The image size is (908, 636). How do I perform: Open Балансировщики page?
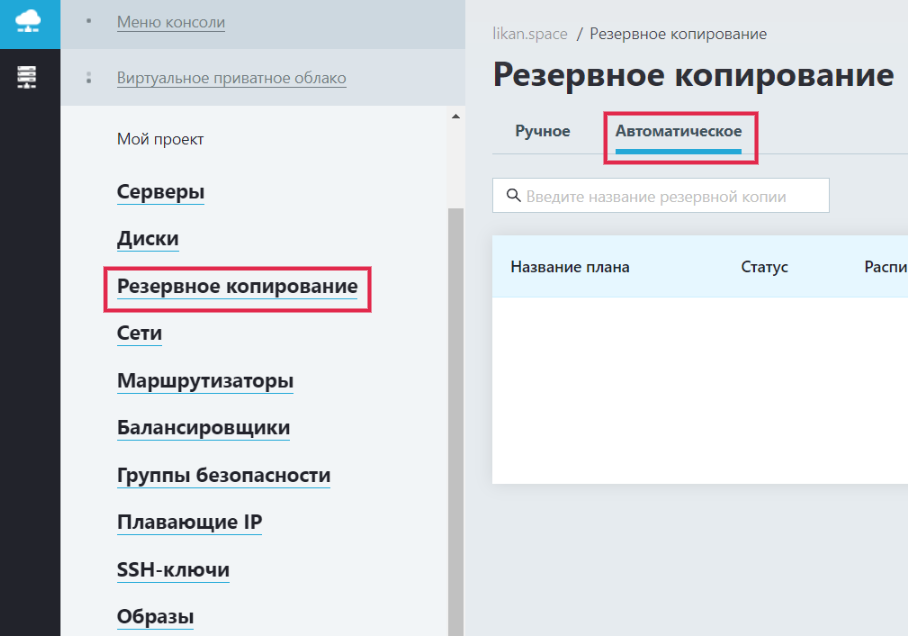coord(203,427)
